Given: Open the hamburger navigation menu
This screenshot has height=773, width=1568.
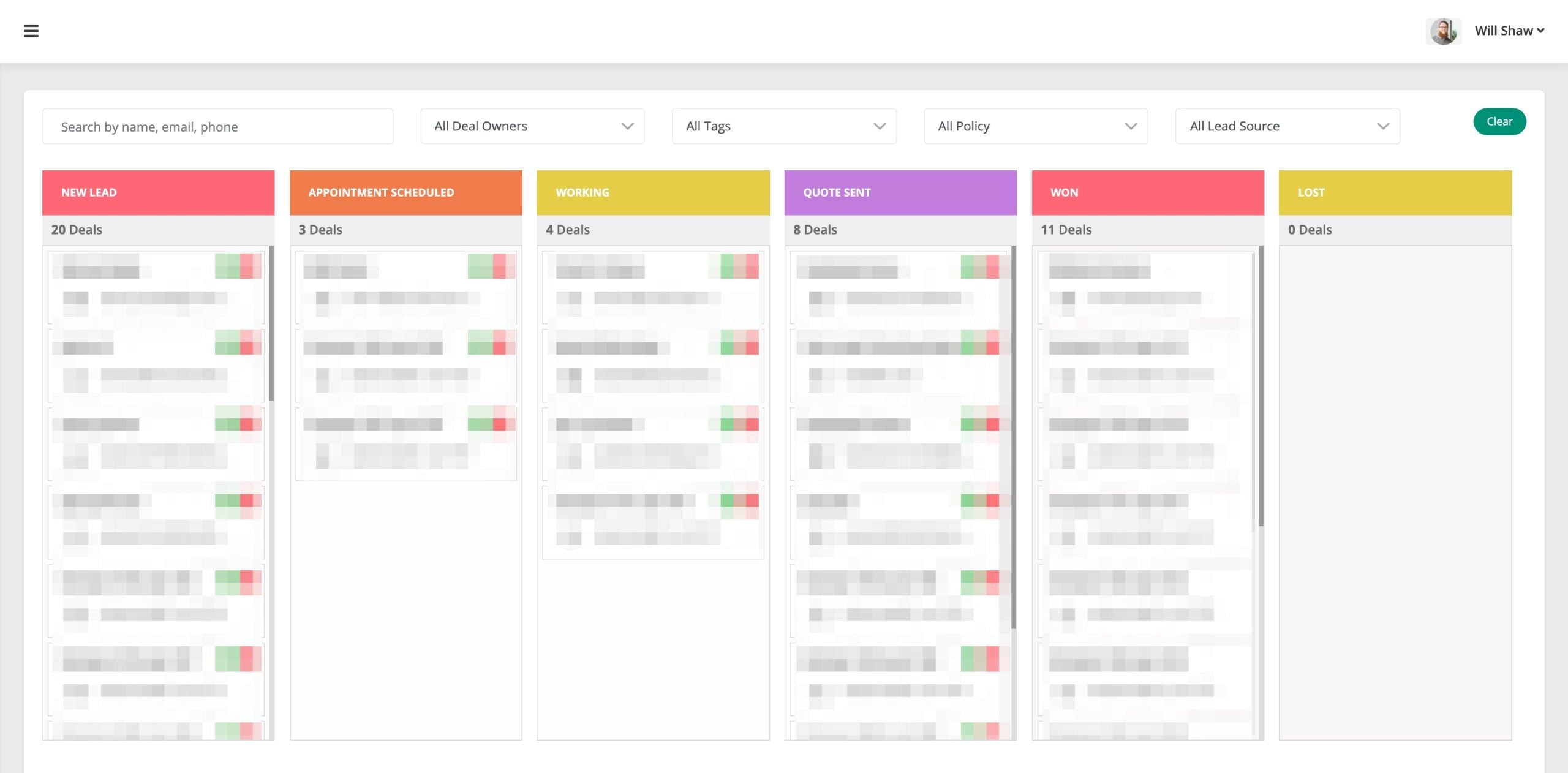Looking at the screenshot, I should pyautogui.click(x=31, y=31).
